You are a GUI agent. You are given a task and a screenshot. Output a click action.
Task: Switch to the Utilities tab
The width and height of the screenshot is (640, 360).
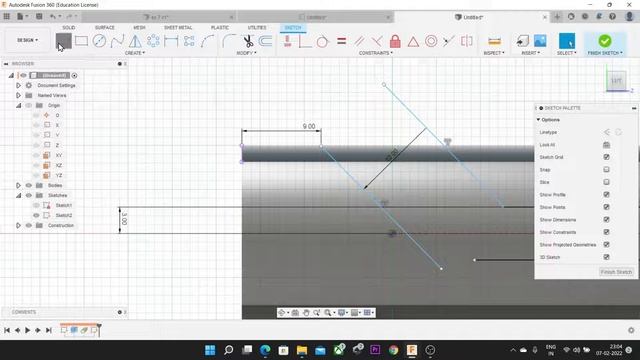(257, 27)
